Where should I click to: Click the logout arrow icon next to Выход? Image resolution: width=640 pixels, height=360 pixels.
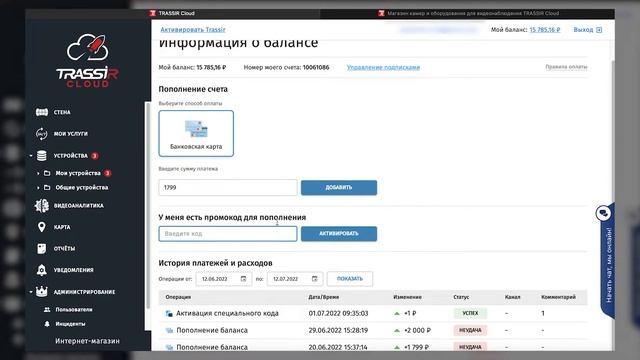tap(599, 30)
